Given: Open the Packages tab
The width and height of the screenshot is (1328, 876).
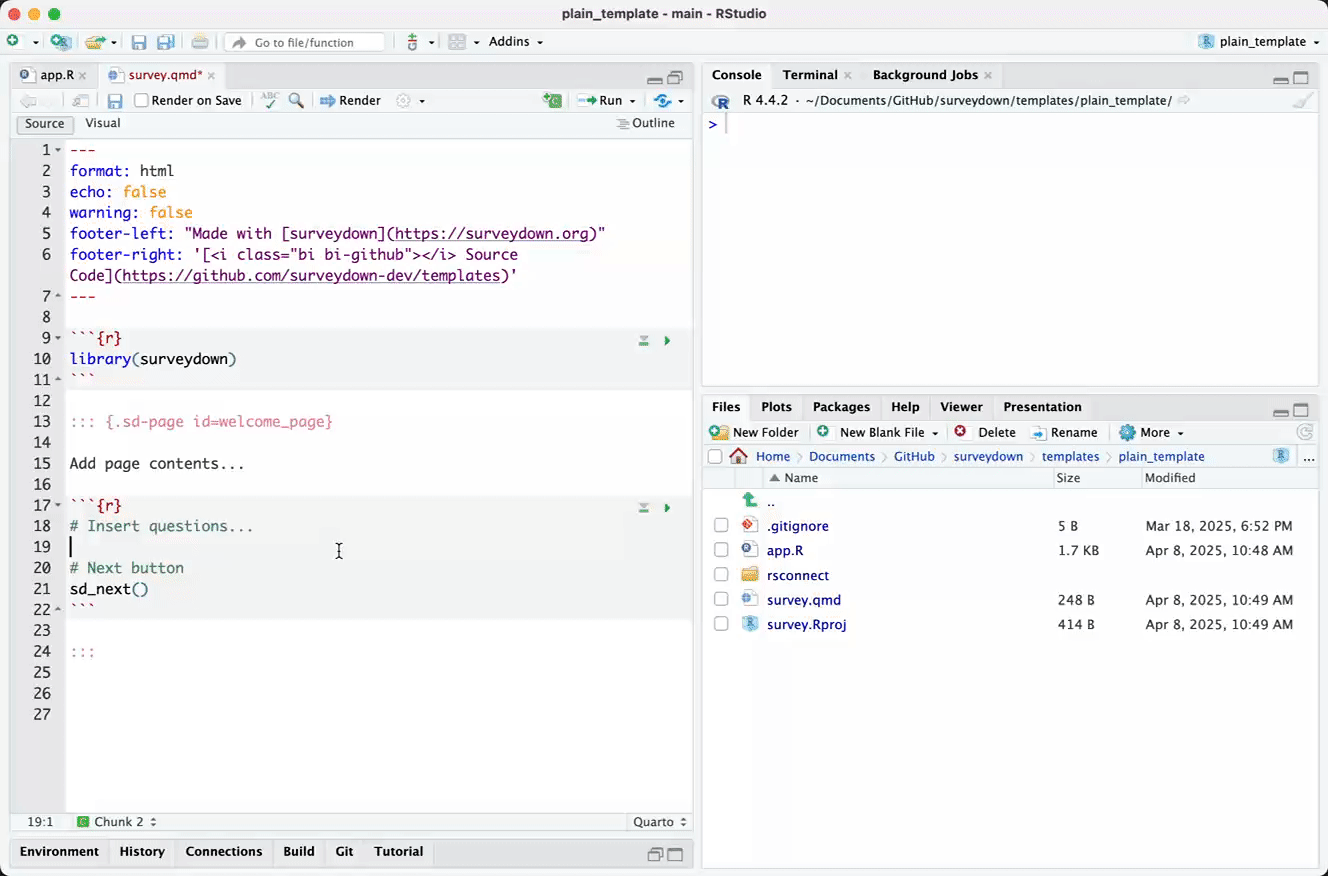Looking at the screenshot, I should 841,407.
